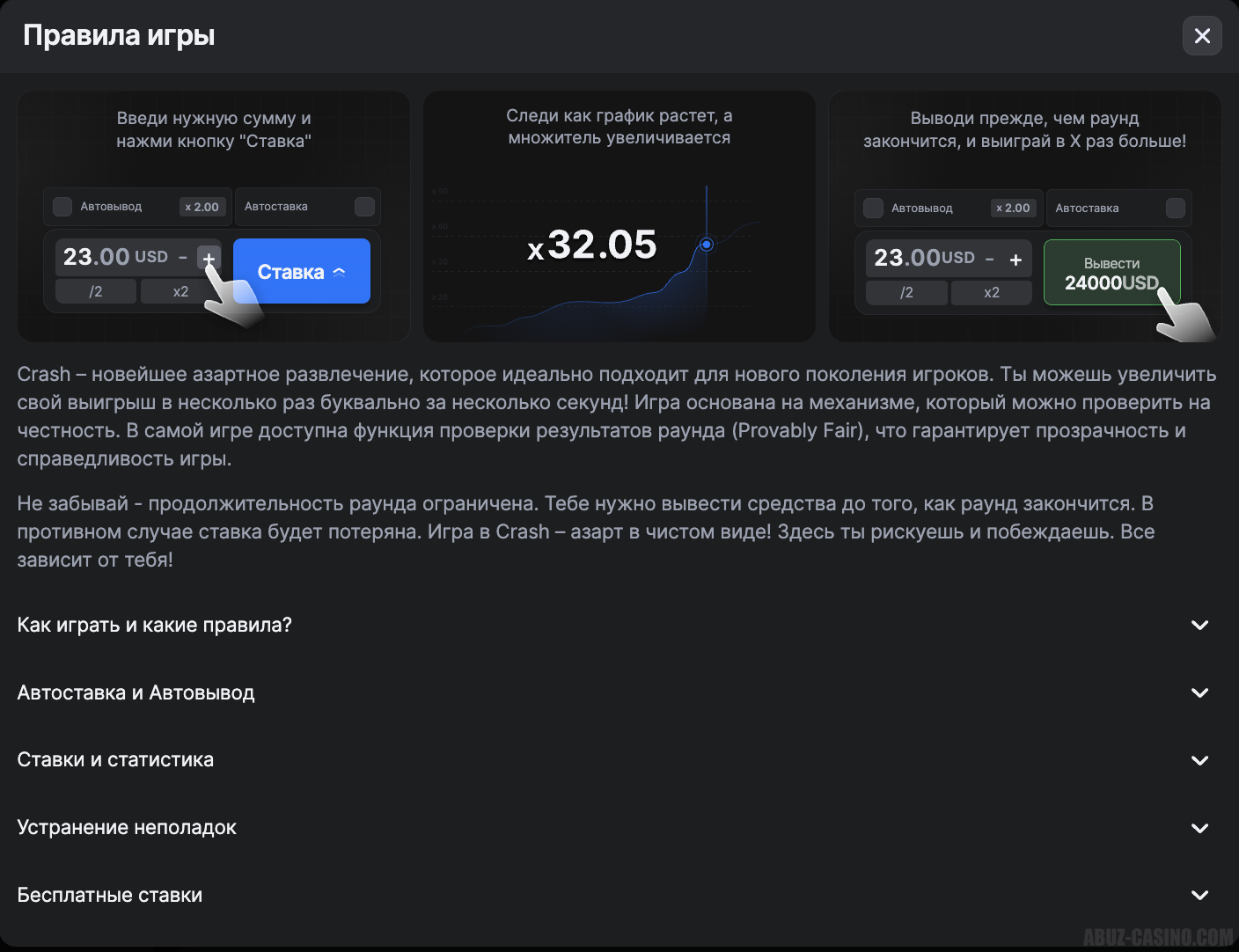Click the blue graph point marker
The image size is (1239, 952).
[706, 244]
